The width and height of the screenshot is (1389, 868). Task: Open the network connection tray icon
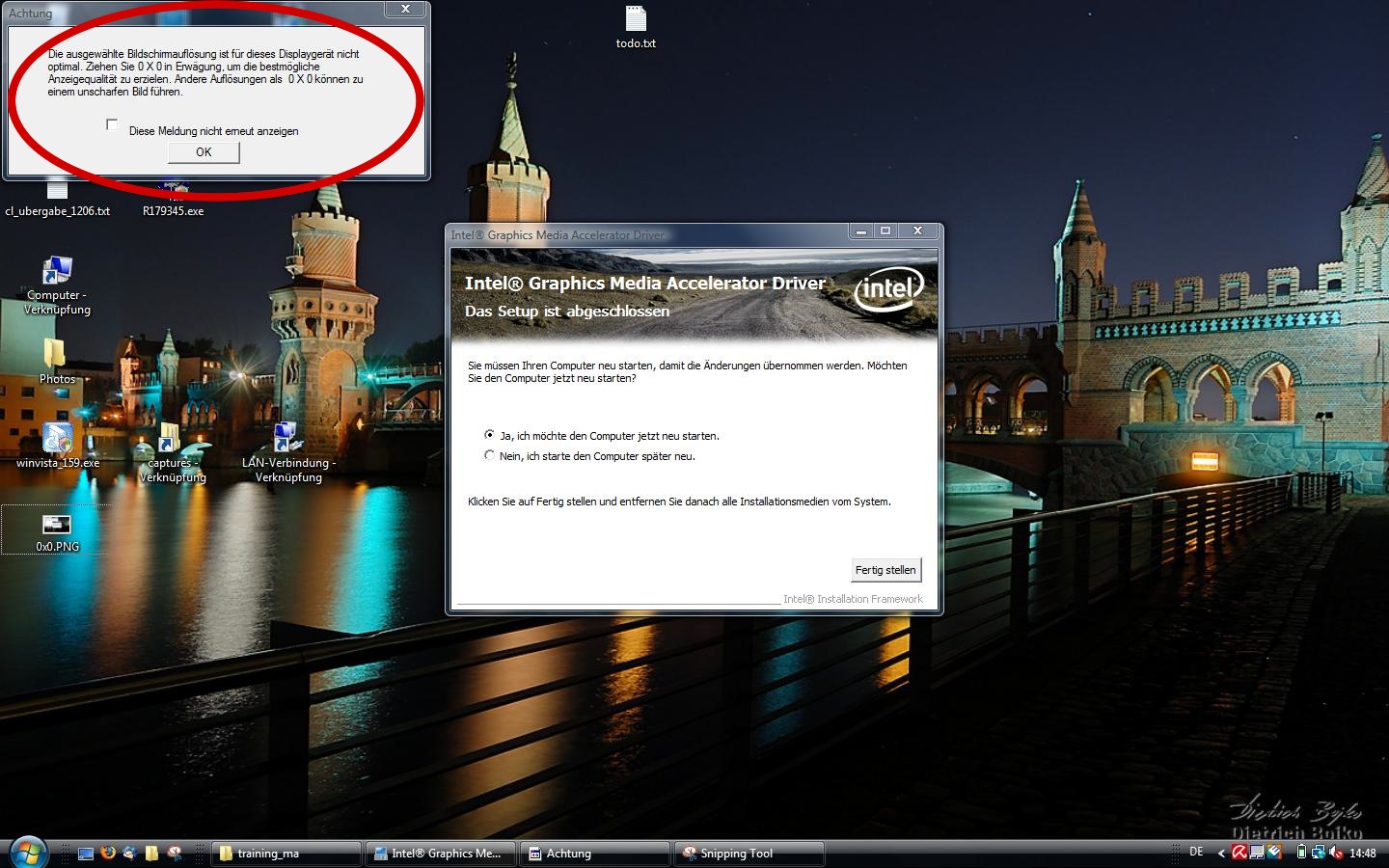1318,852
